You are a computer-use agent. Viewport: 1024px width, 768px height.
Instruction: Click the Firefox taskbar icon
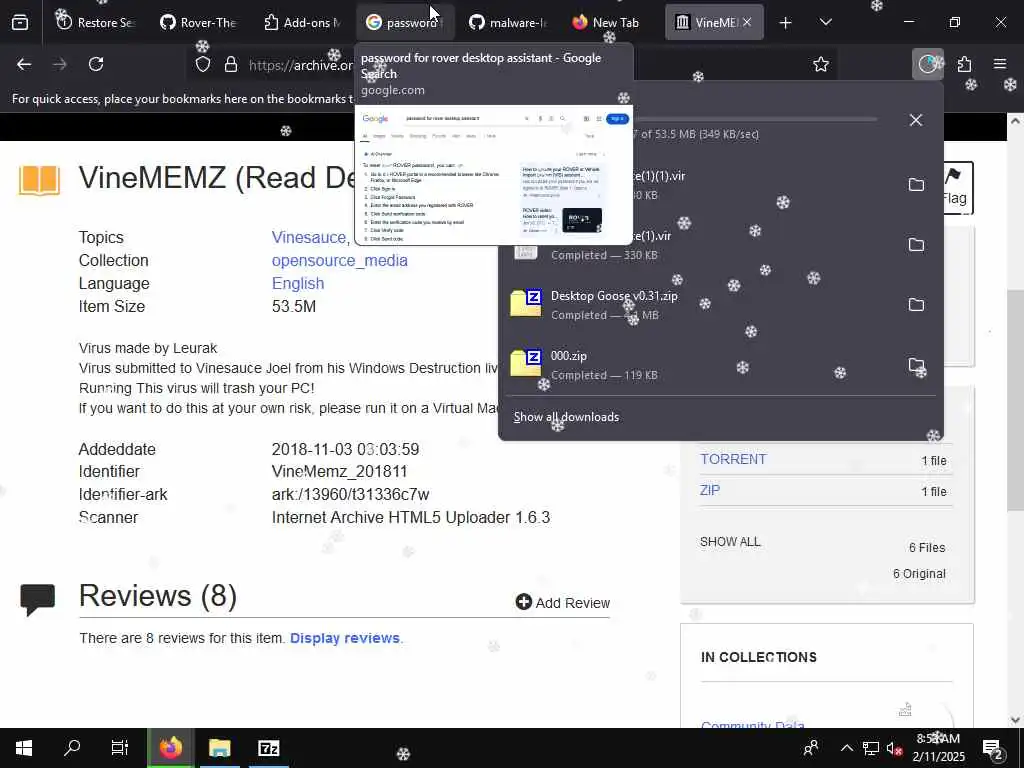[170, 748]
